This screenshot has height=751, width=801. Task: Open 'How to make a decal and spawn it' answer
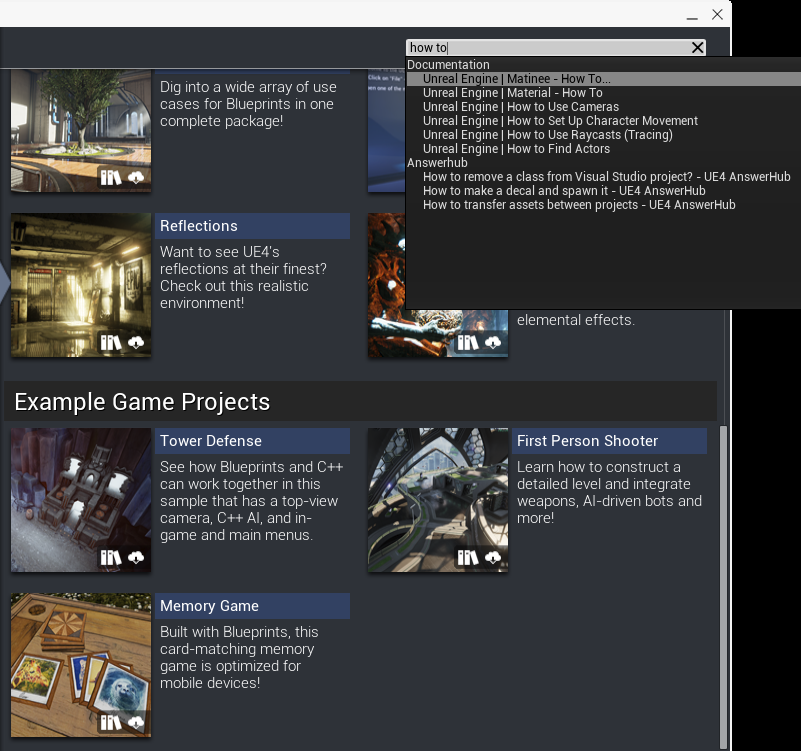[564, 191]
